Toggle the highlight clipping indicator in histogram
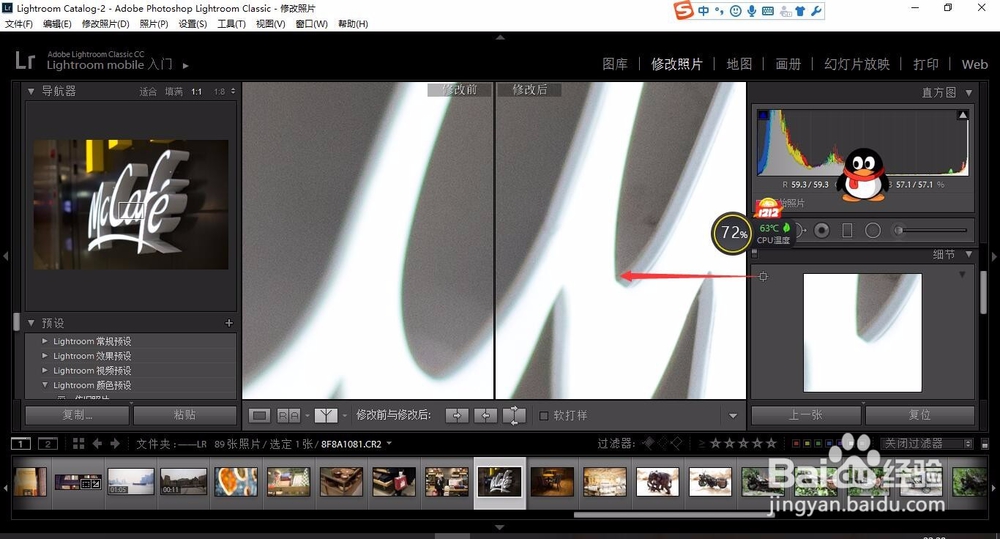1000x539 pixels. (x=962, y=115)
